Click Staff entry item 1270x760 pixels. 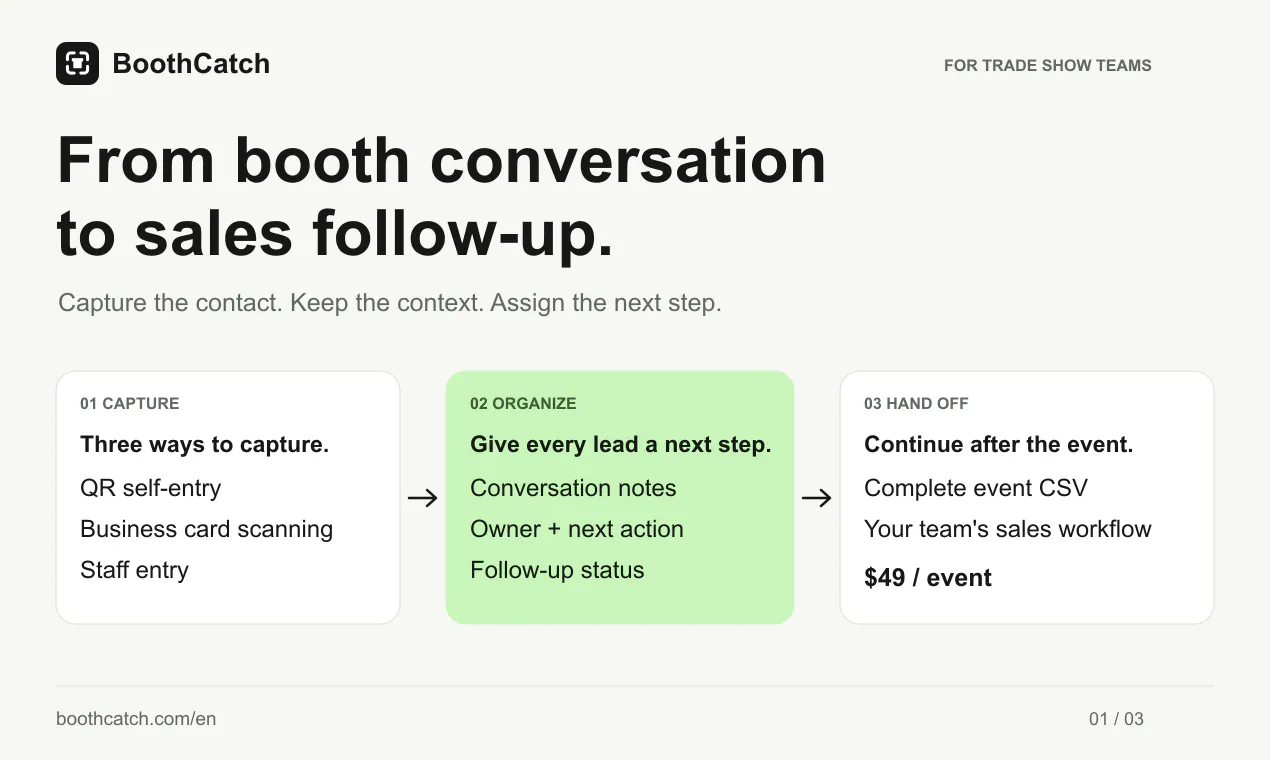coord(135,570)
